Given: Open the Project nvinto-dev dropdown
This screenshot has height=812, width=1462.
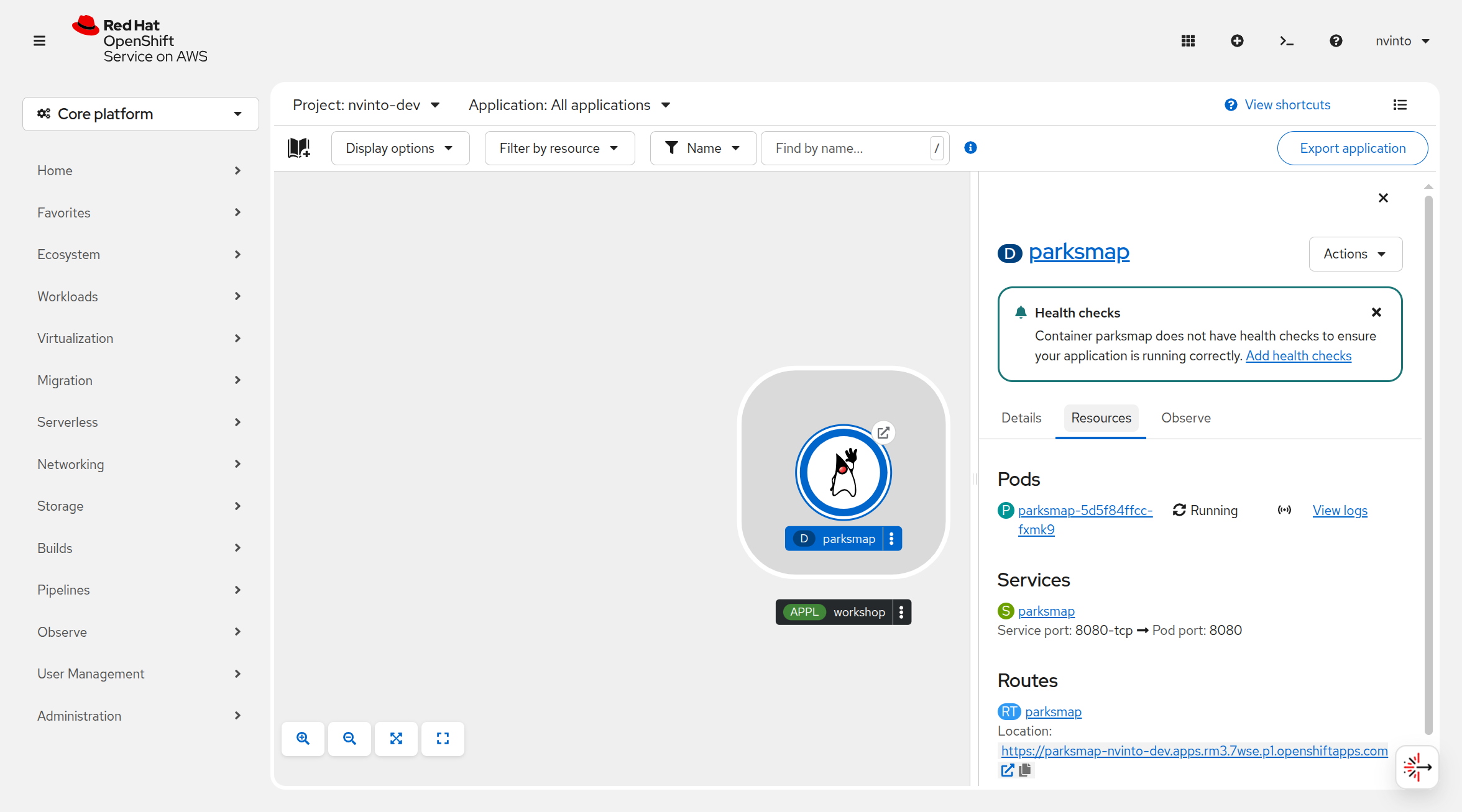Looking at the screenshot, I should pos(367,105).
